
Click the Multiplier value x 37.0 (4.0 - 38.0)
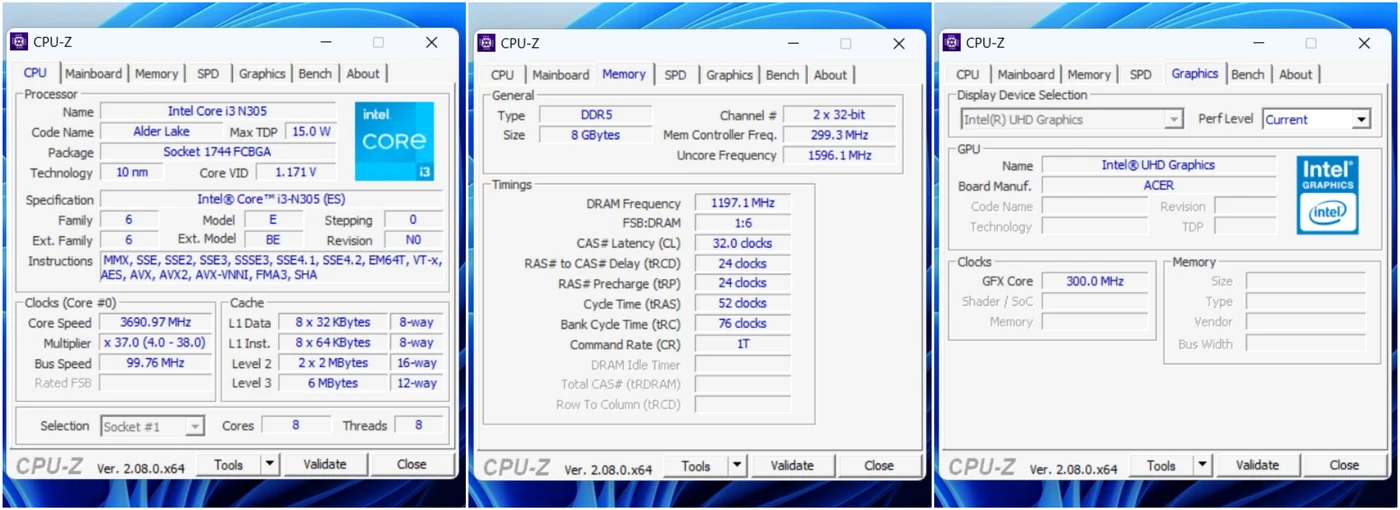(154, 343)
